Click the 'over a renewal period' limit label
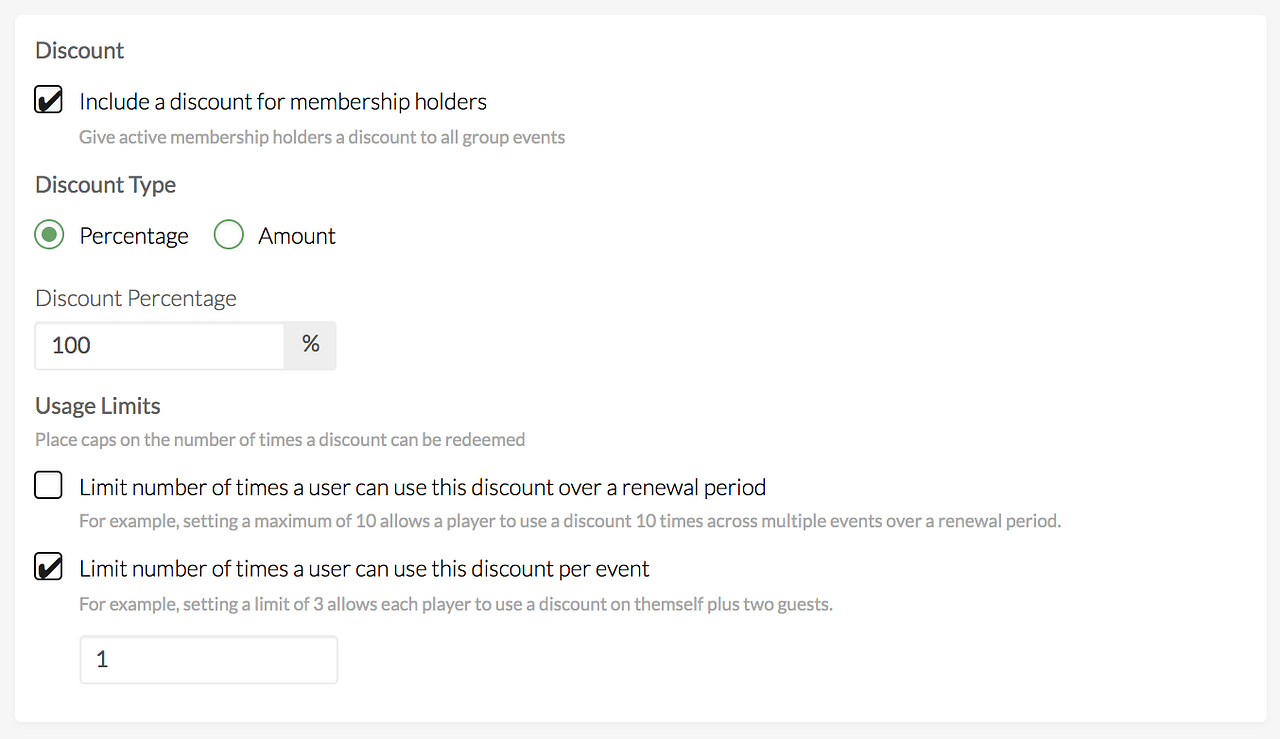 [422, 488]
